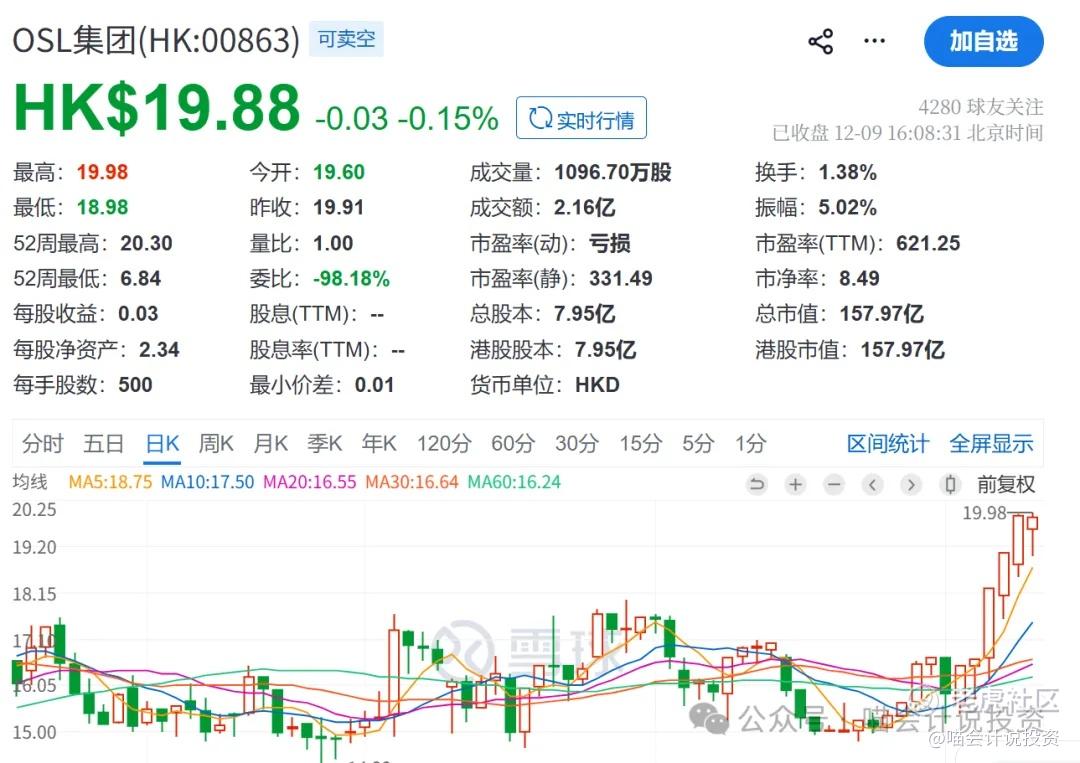This screenshot has width=1080, height=763.
Task: Click the 均线 label
Action: 30,482
